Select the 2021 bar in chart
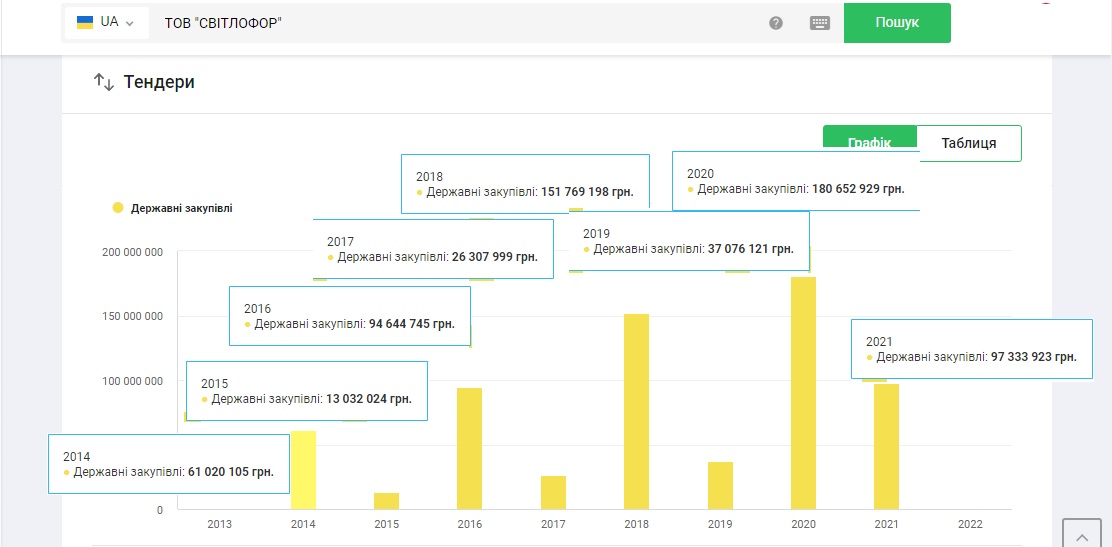Image resolution: width=1112 pixels, height=547 pixels. tap(886, 446)
